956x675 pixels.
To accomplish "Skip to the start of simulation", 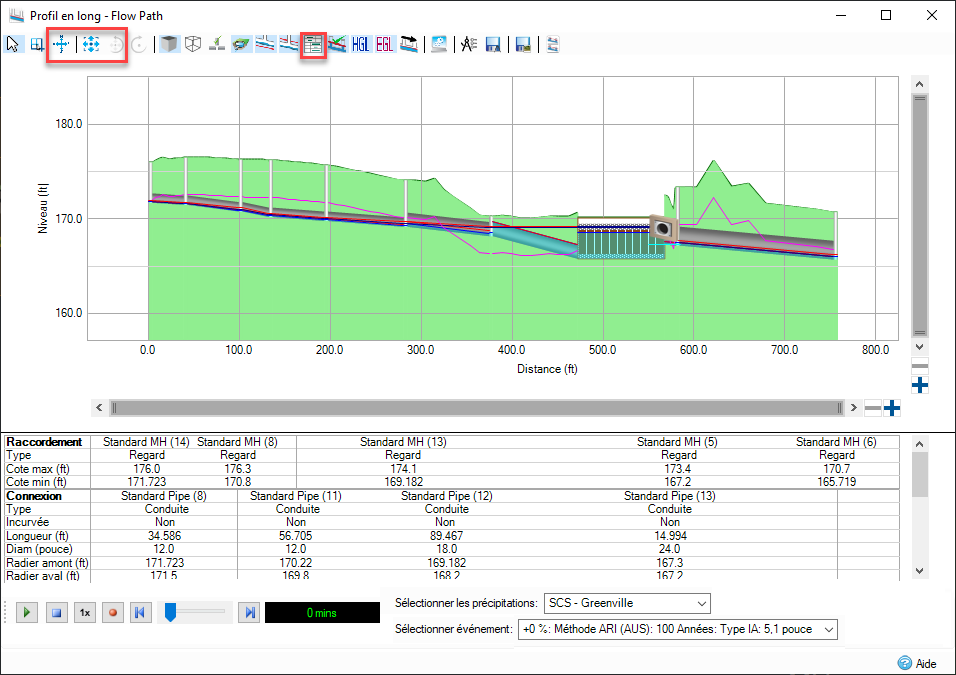I will (x=140, y=612).
